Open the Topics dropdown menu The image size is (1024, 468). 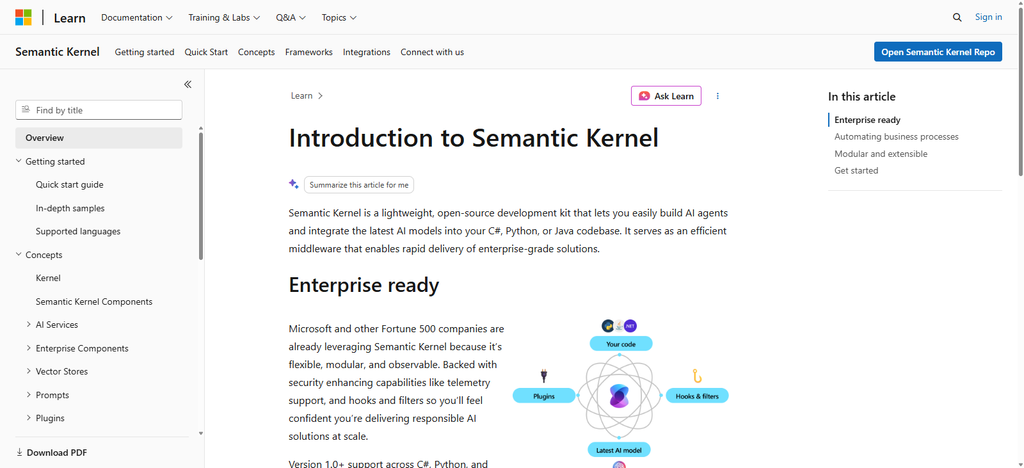pos(339,18)
